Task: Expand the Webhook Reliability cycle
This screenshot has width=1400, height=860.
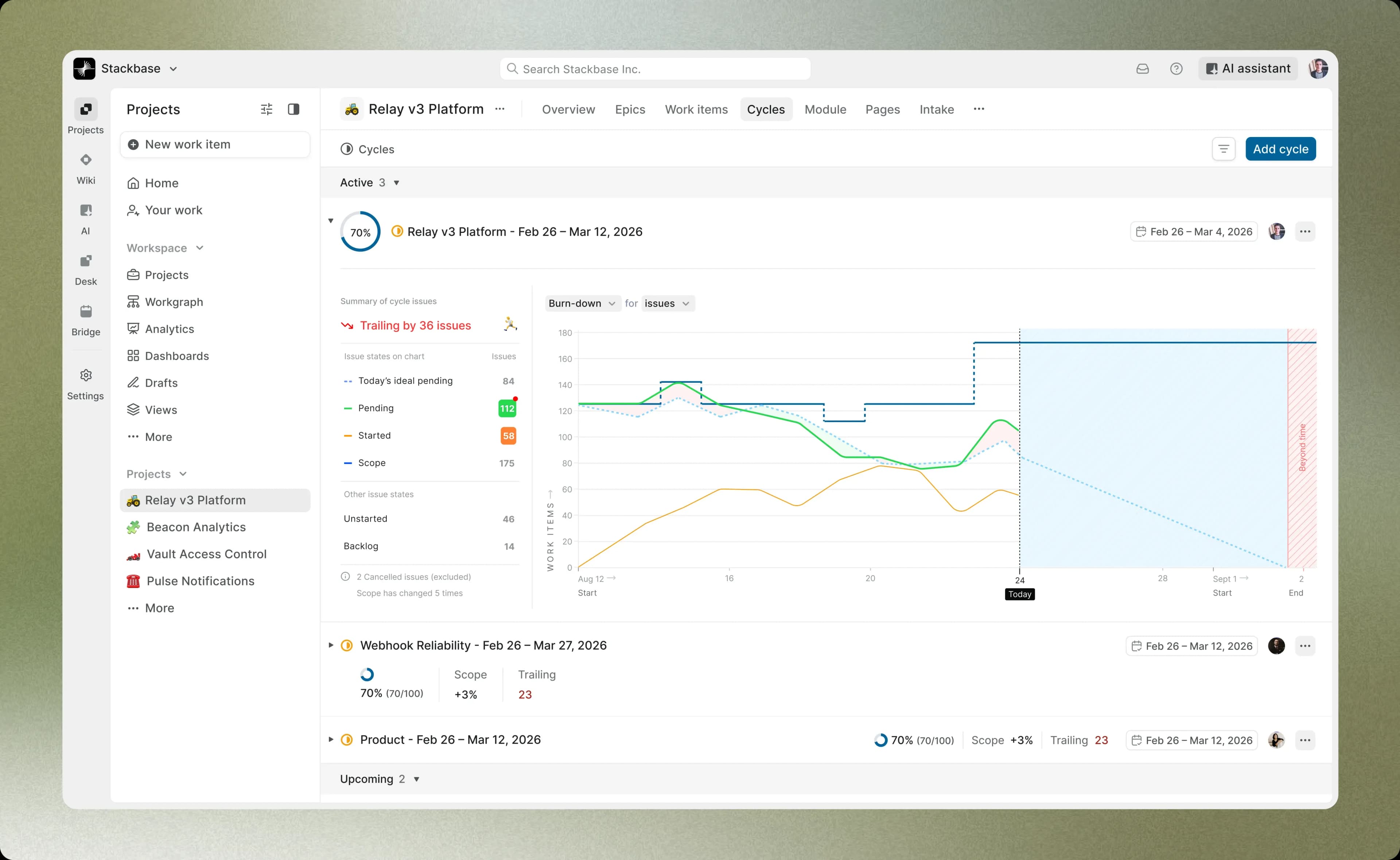Action: (331, 646)
